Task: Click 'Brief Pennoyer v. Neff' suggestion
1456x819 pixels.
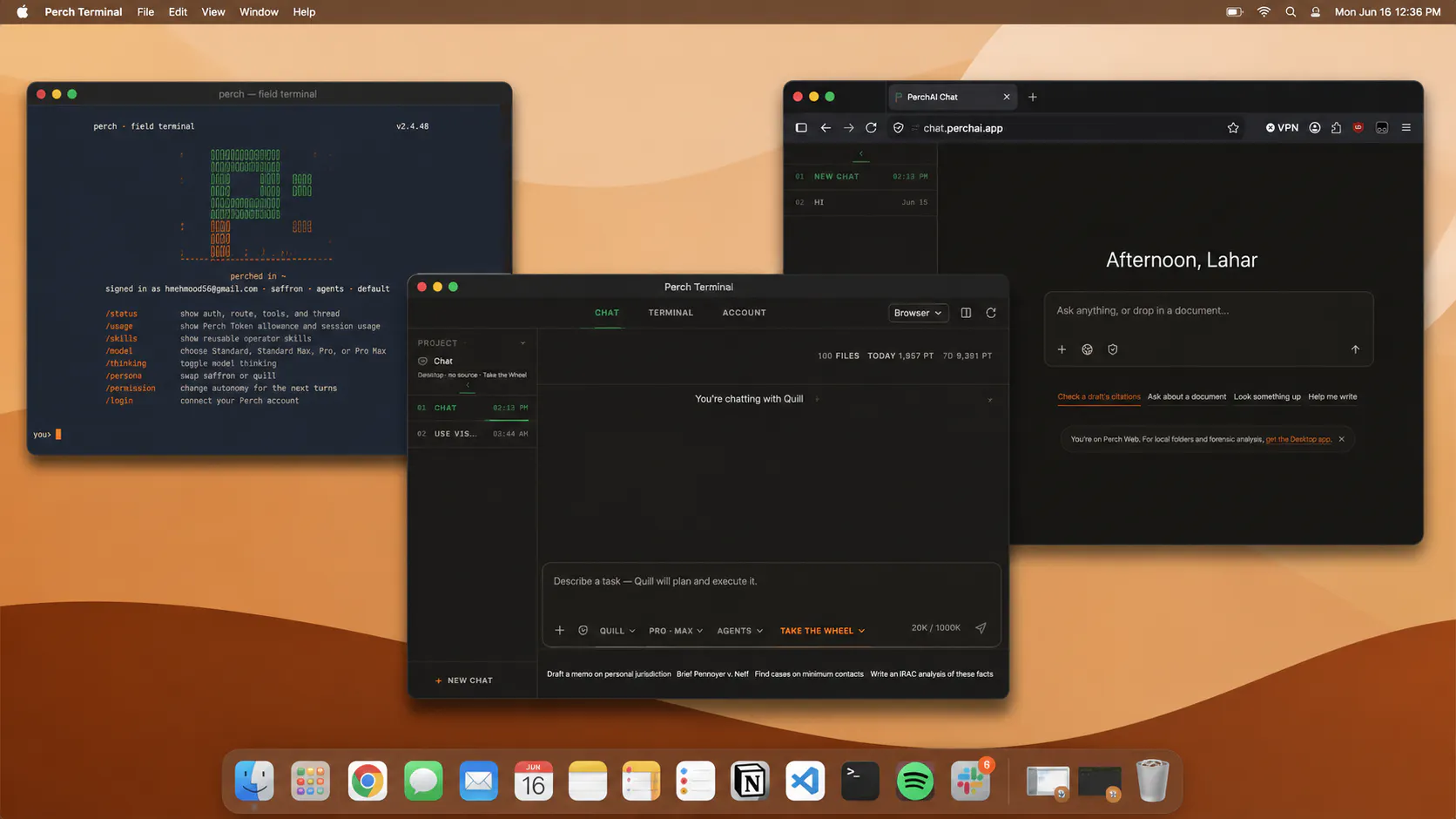Action: (712, 674)
